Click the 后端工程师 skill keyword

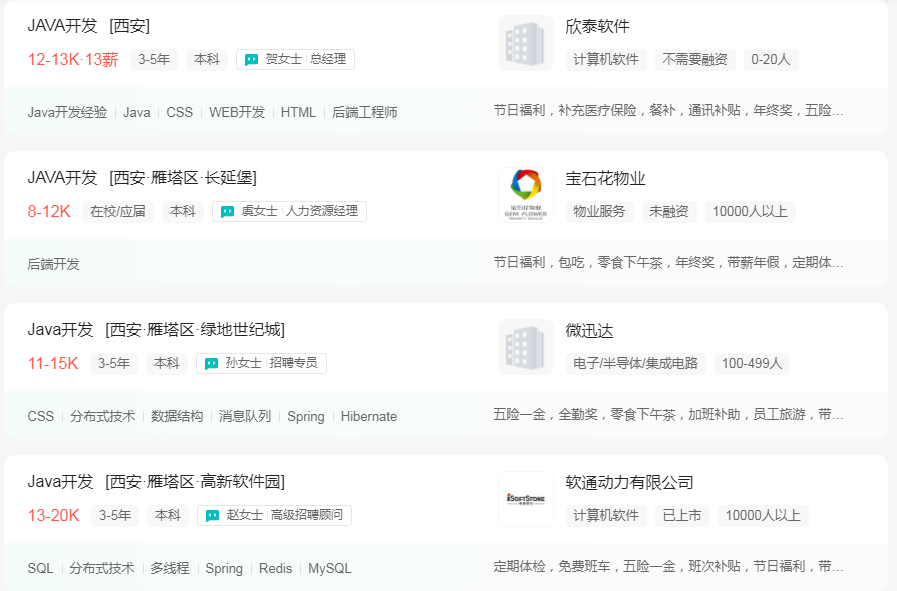tap(364, 113)
